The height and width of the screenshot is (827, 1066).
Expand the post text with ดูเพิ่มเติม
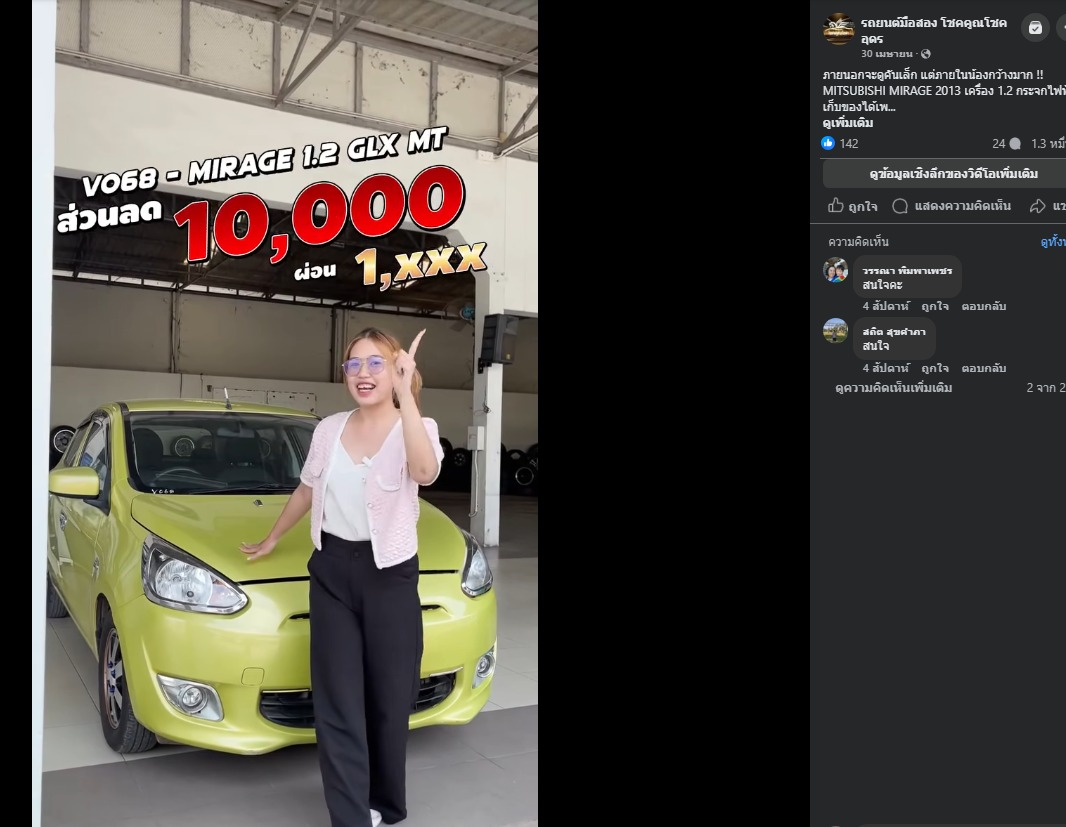[x=848, y=123]
